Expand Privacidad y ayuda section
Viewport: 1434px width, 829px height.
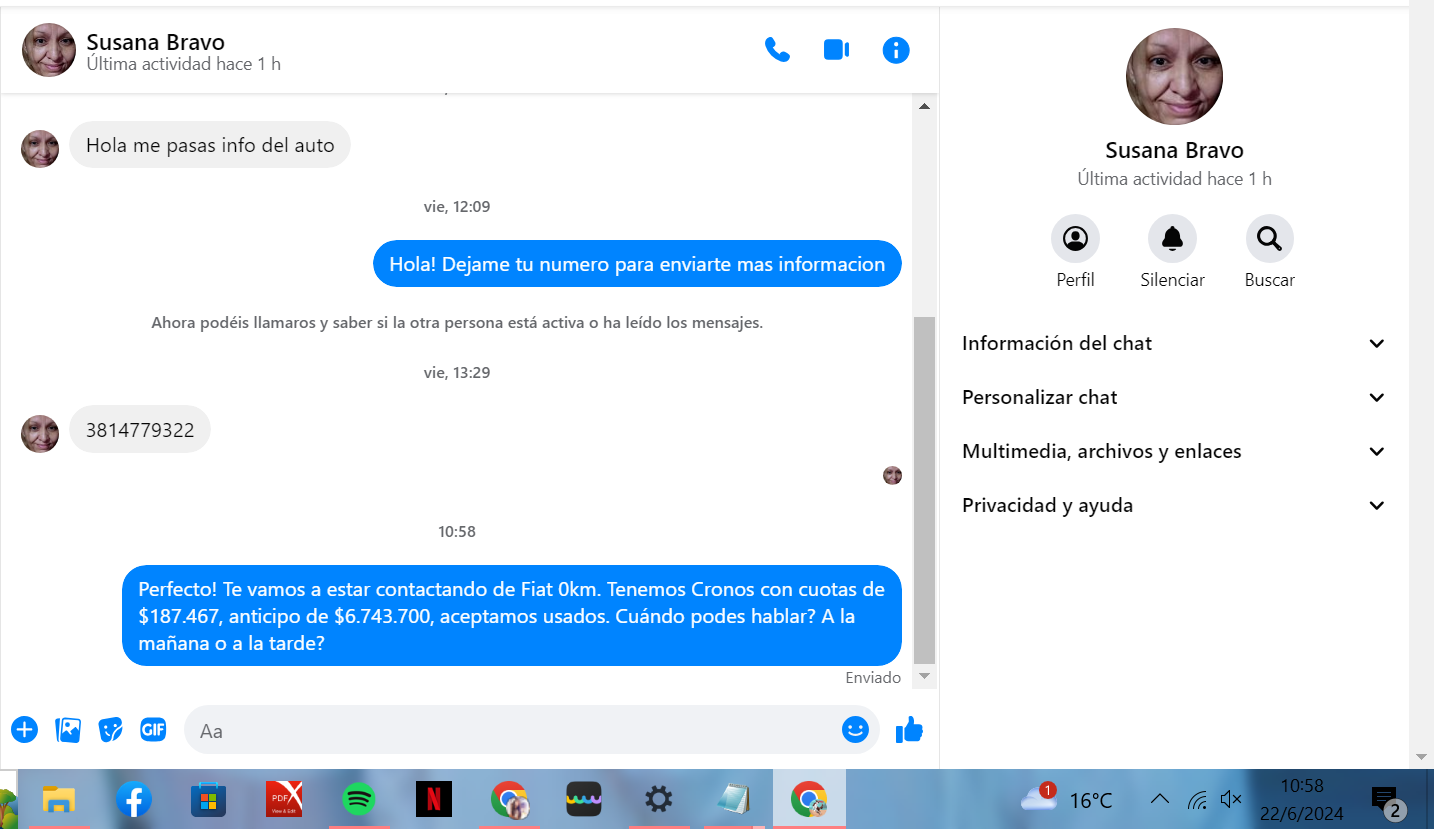pyautogui.click(x=1173, y=506)
